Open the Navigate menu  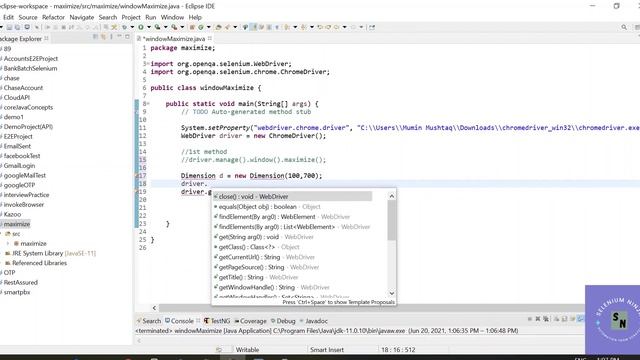click(x=82, y=17)
